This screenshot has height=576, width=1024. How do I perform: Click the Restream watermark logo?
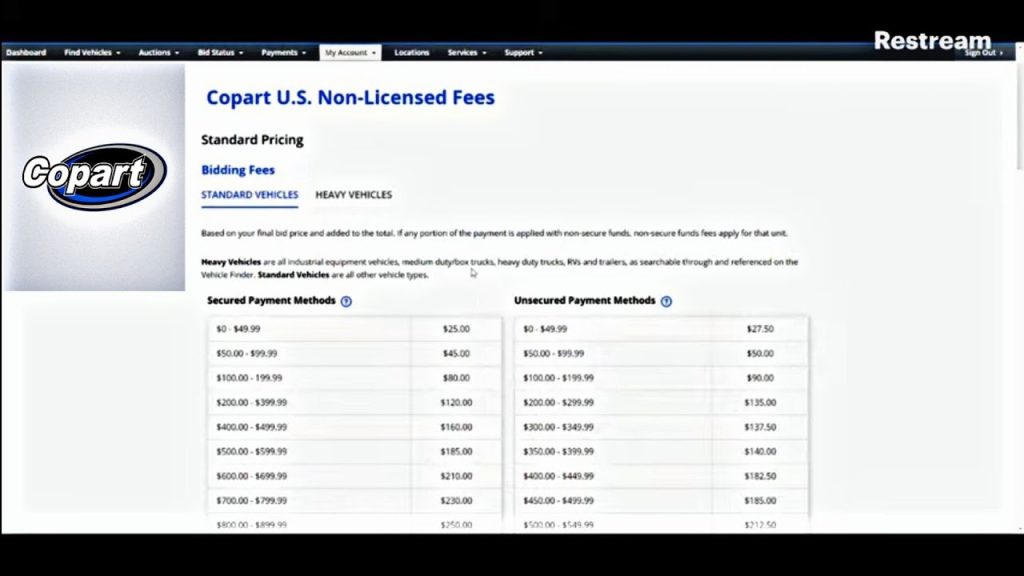(x=932, y=41)
